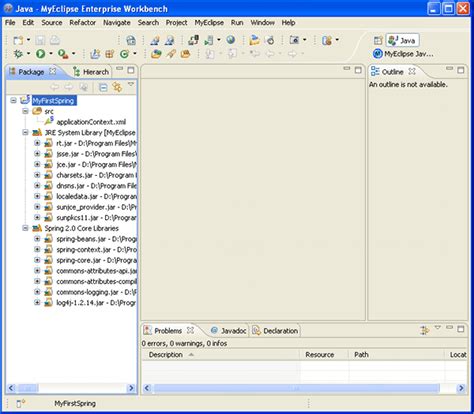Click the fast view icon in status bar

(21, 404)
